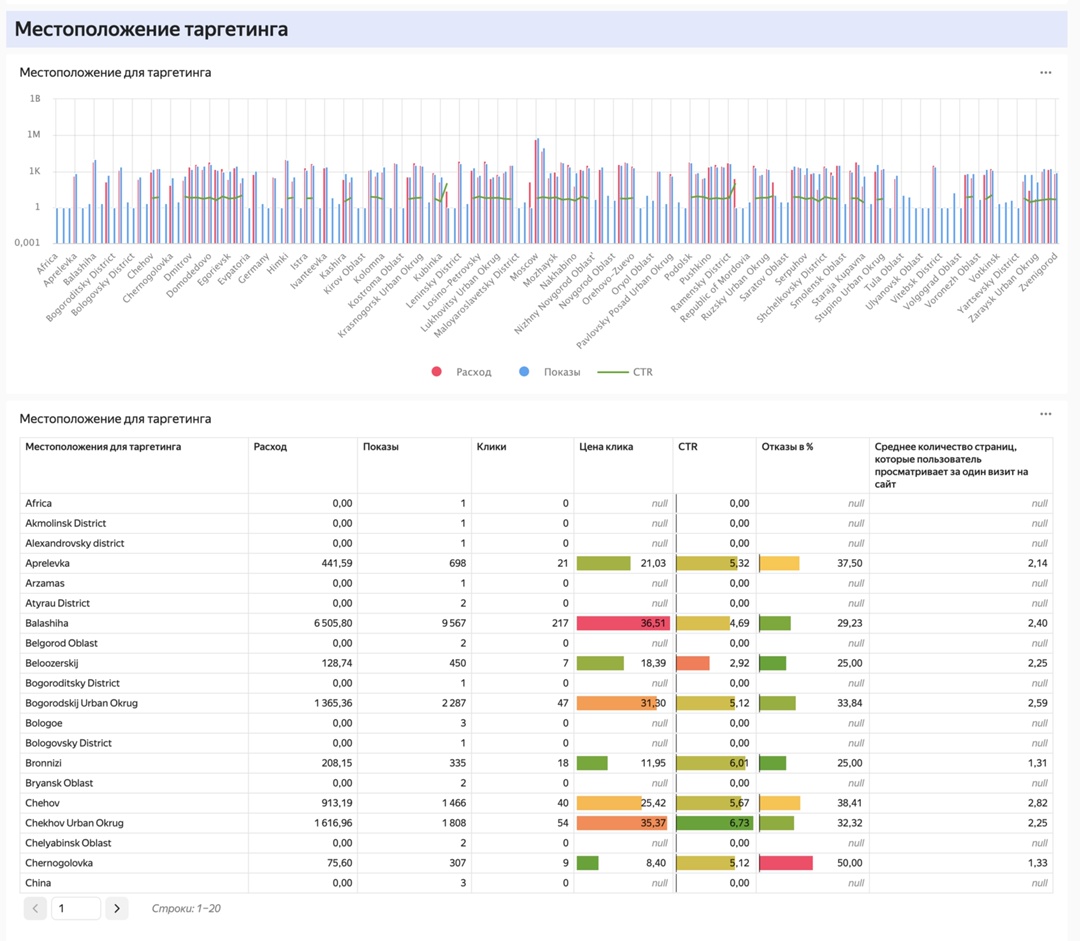Open the table widget's three-dot menu
1080x941 pixels.
tap(1045, 414)
